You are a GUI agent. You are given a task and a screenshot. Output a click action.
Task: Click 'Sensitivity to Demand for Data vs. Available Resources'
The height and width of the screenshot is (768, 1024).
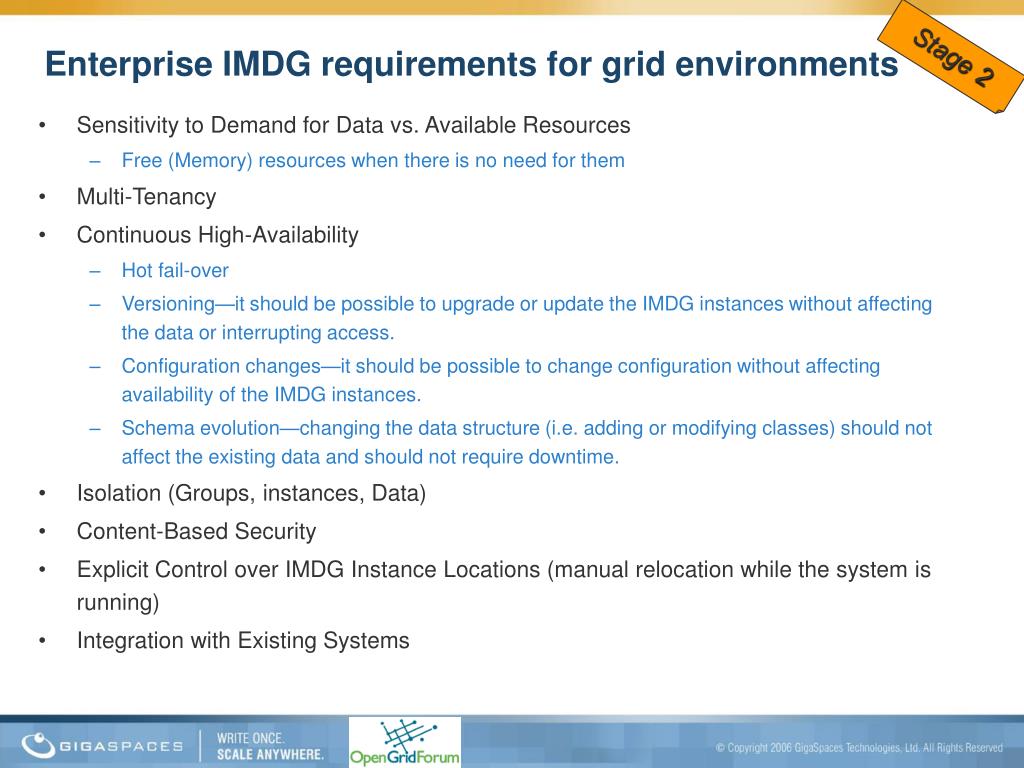click(353, 125)
